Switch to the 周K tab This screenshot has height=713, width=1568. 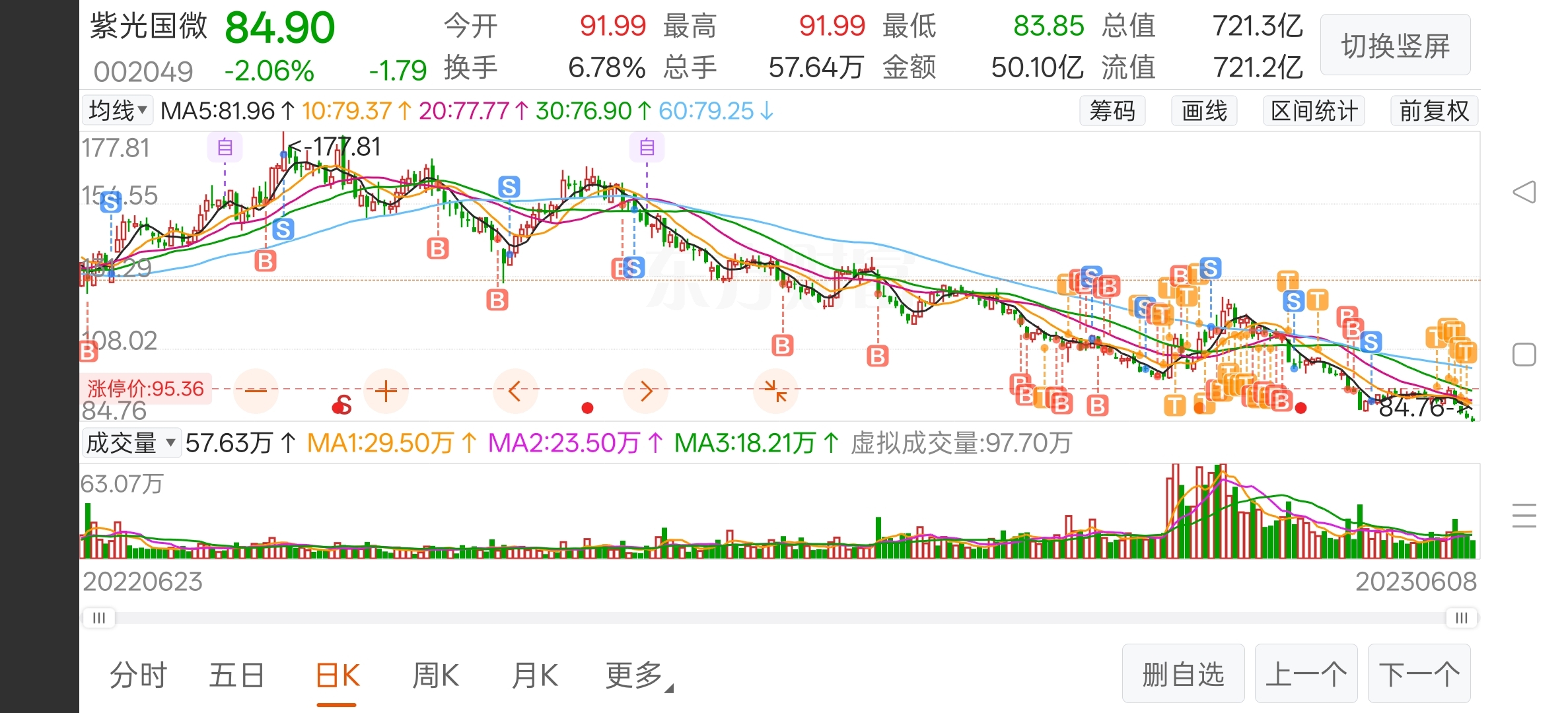pos(435,675)
